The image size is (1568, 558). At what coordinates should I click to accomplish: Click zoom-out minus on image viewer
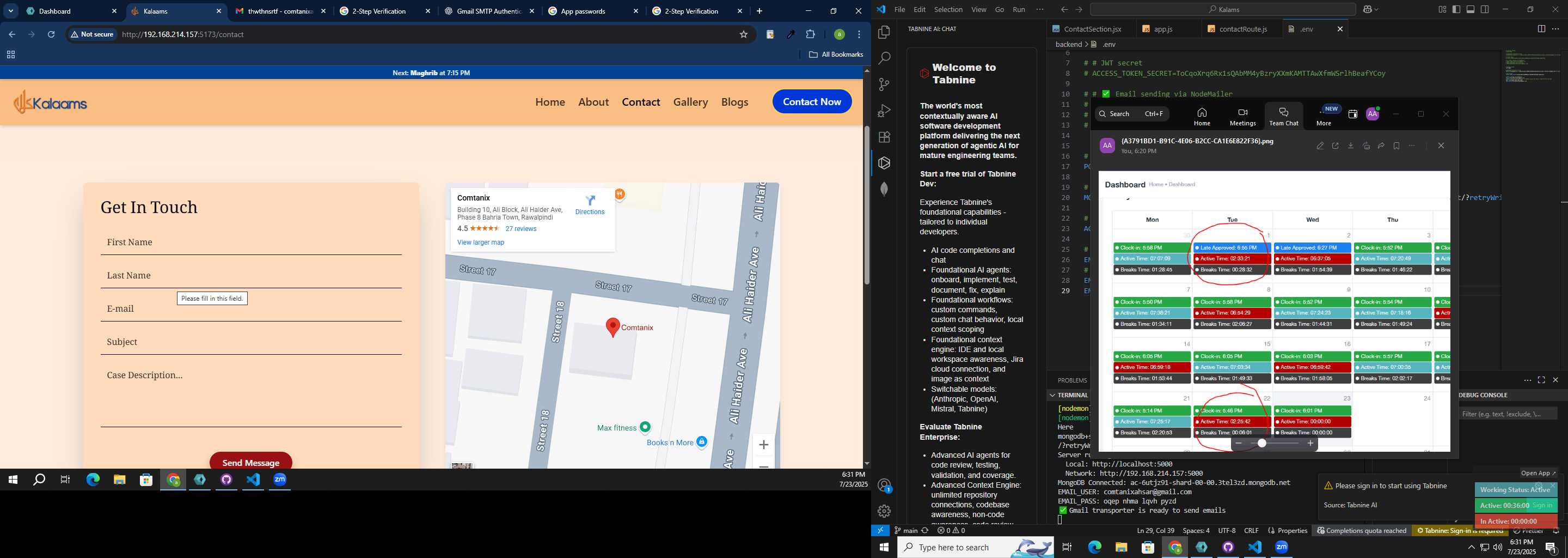coord(1238,444)
